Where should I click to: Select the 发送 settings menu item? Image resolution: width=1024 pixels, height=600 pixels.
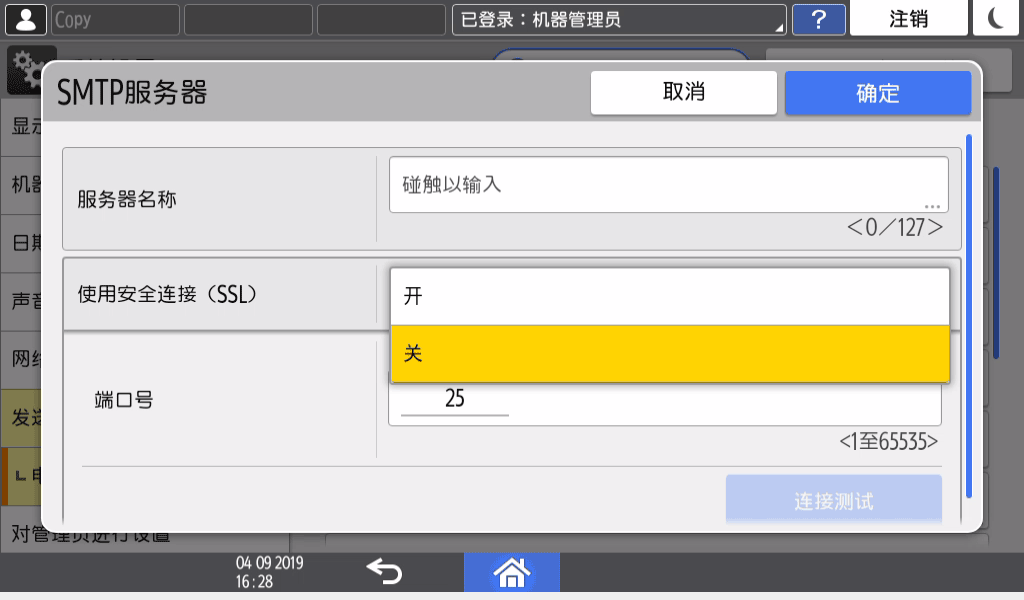[x=22, y=415]
